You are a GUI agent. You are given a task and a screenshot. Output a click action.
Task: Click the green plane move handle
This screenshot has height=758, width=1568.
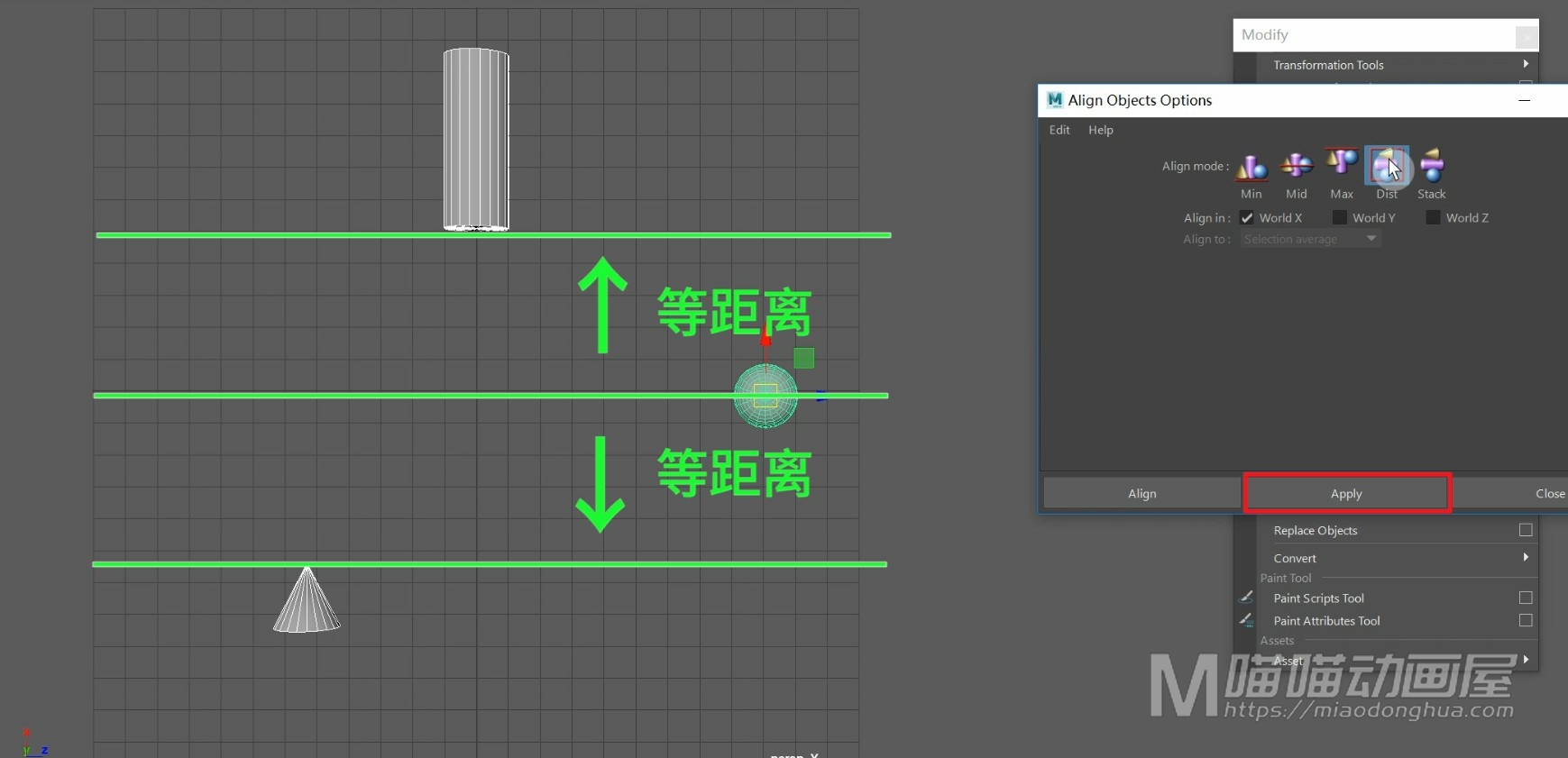(804, 359)
